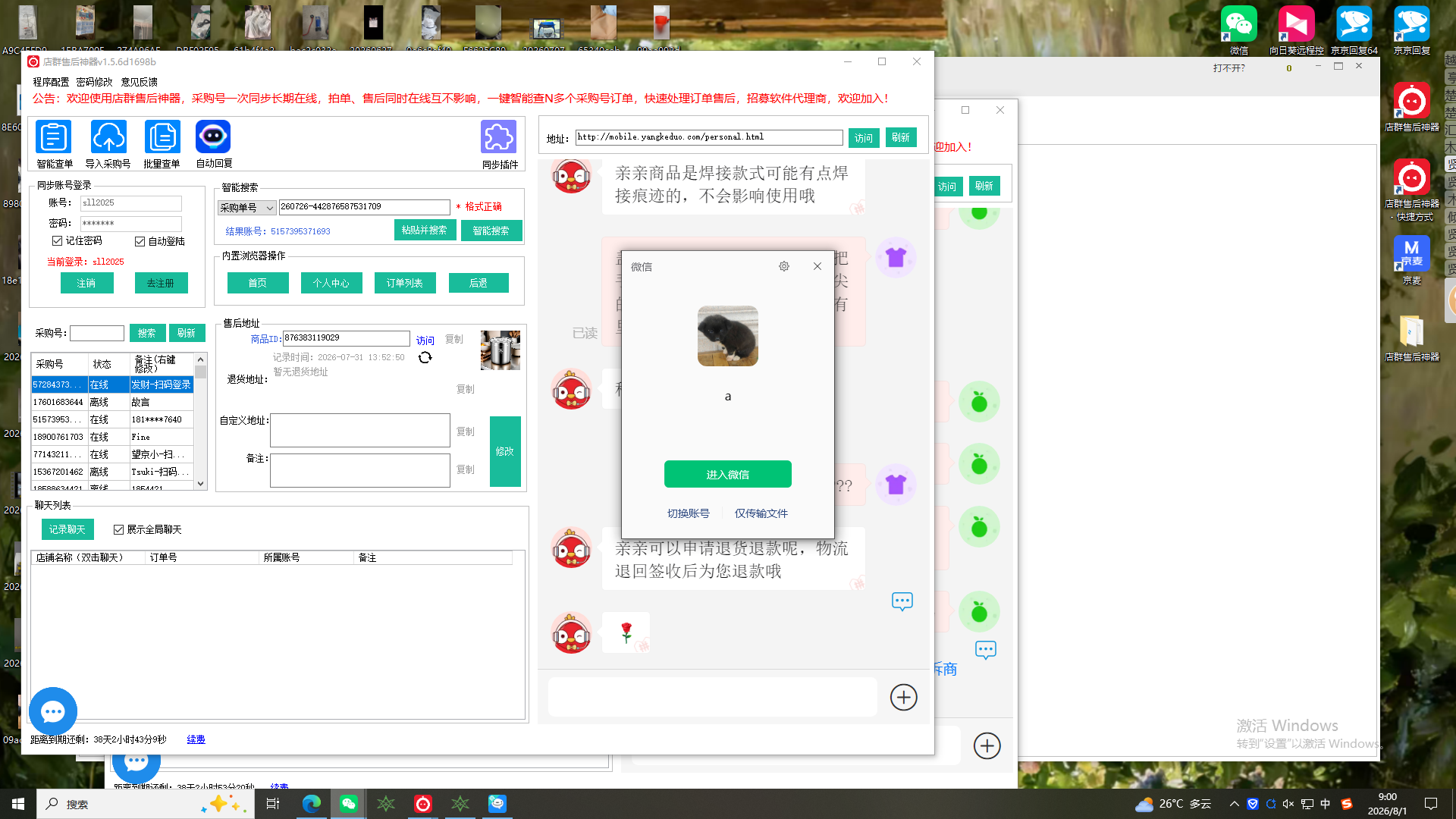The image size is (1456, 819).
Task: Toggle the 自动登陆 checkbox
Action: (x=140, y=241)
